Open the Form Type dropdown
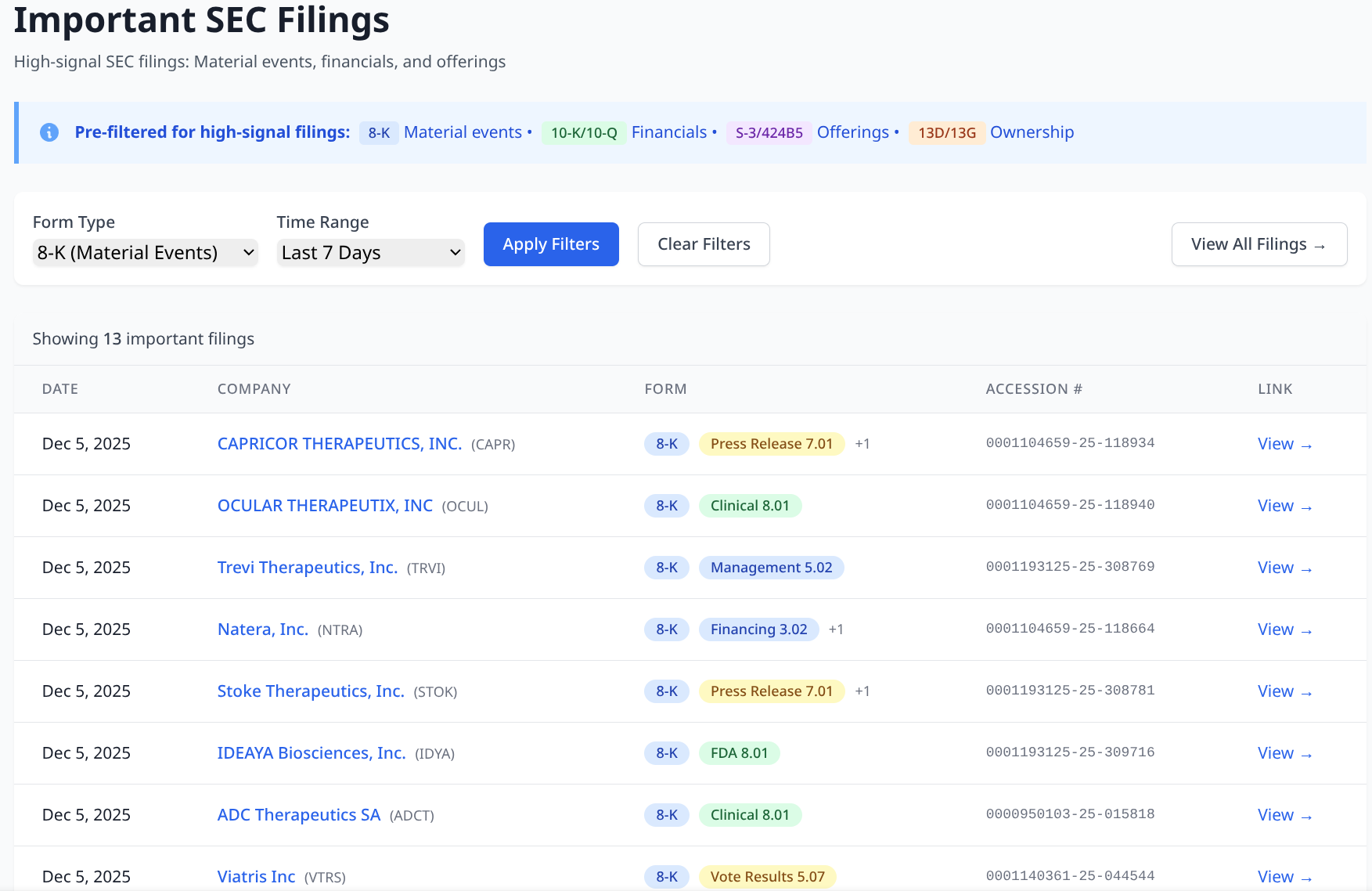1372x891 pixels. click(x=145, y=252)
